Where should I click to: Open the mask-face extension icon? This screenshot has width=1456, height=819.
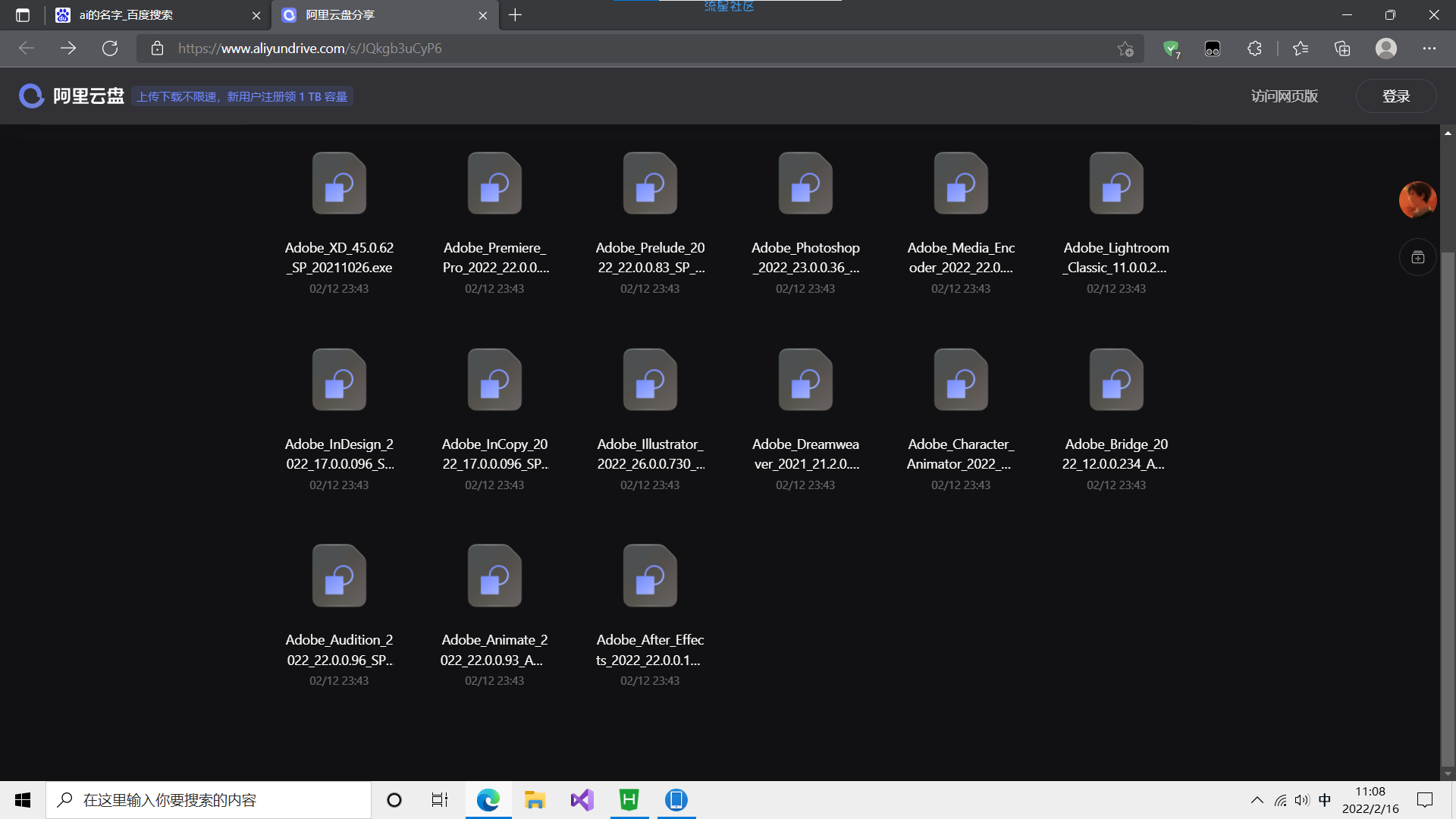1213,49
